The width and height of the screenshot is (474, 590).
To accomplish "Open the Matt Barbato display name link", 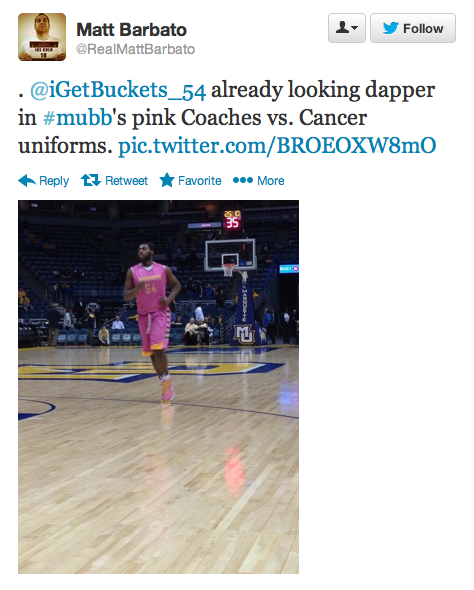I will (x=131, y=30).
